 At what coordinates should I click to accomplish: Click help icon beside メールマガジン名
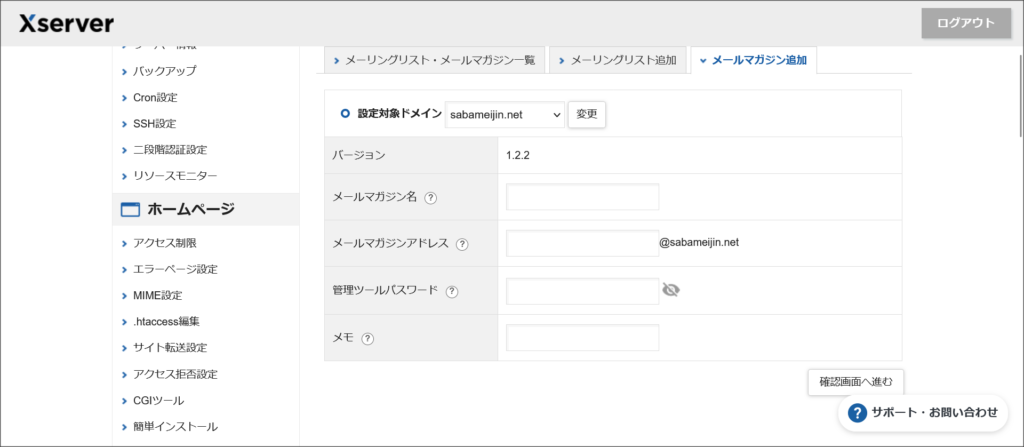click(430, 197)
